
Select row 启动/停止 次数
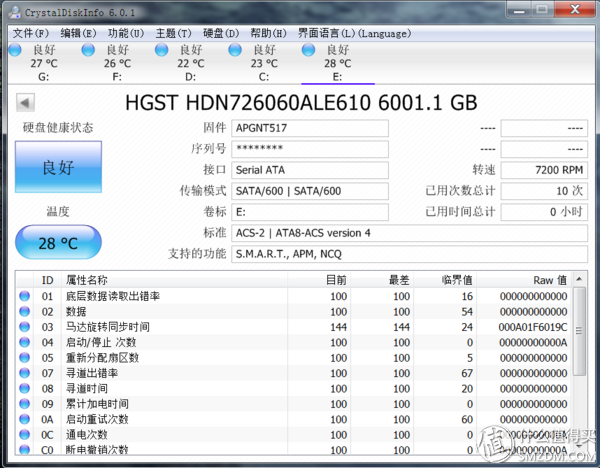294,342
